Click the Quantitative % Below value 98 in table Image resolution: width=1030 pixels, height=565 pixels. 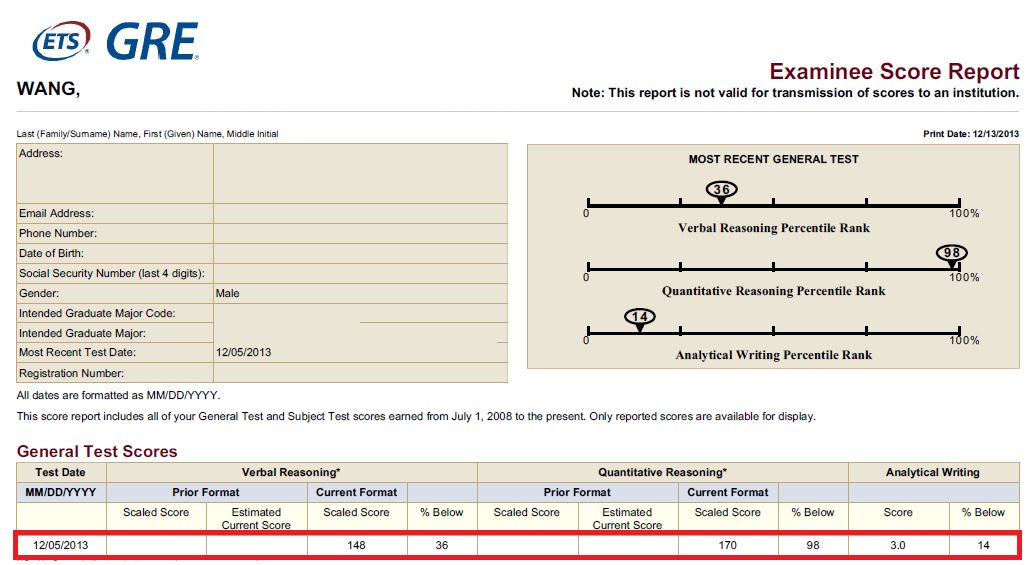pyautogui.click(x=813, y=545)
